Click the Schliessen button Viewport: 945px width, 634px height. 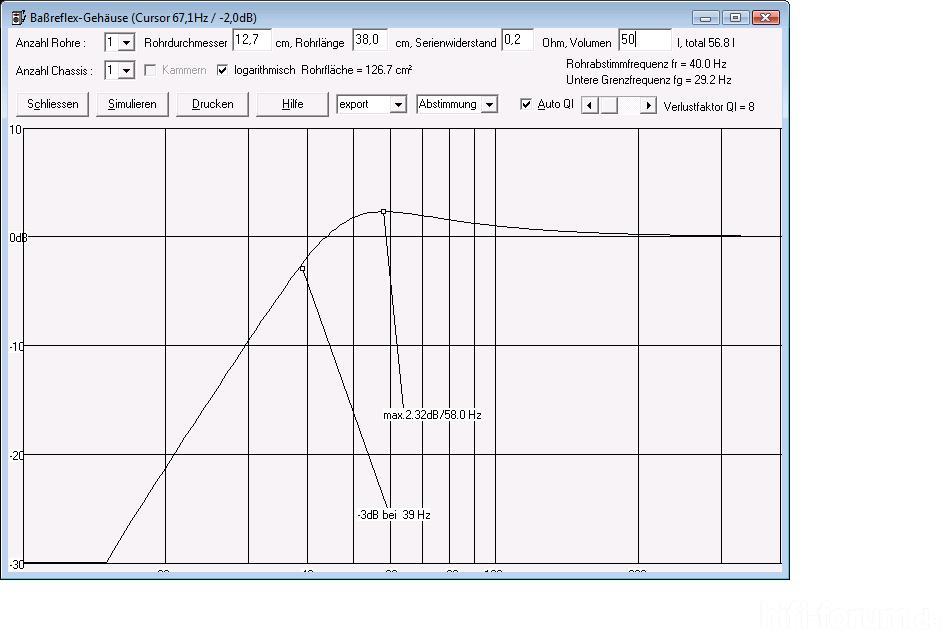53,104
